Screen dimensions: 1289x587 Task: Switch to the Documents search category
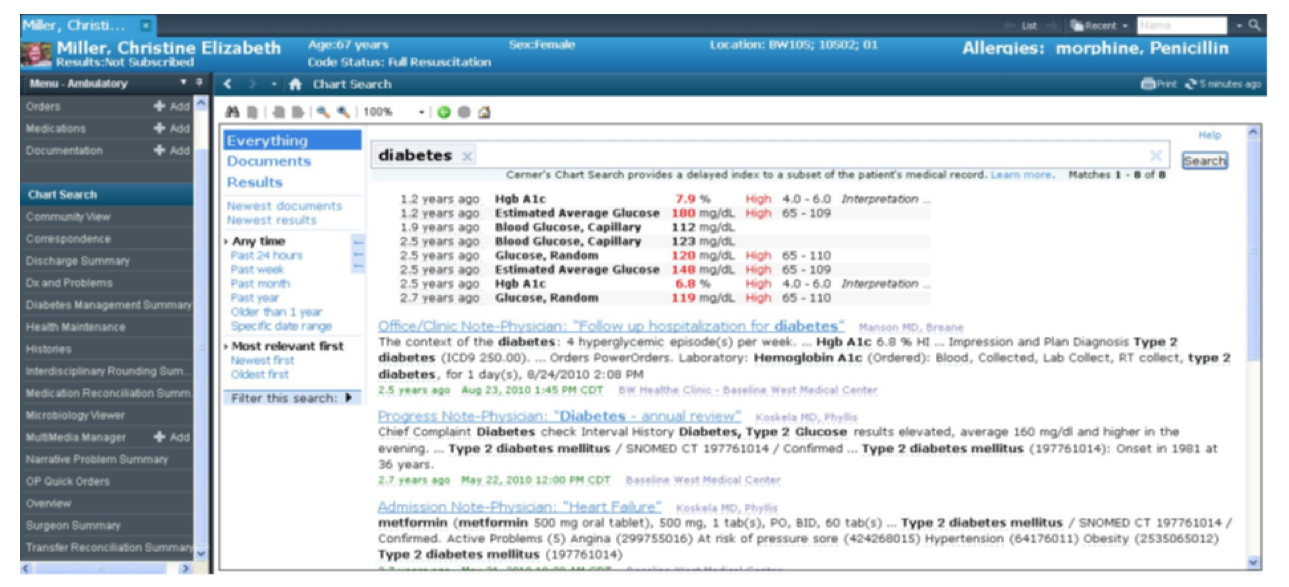268,161
